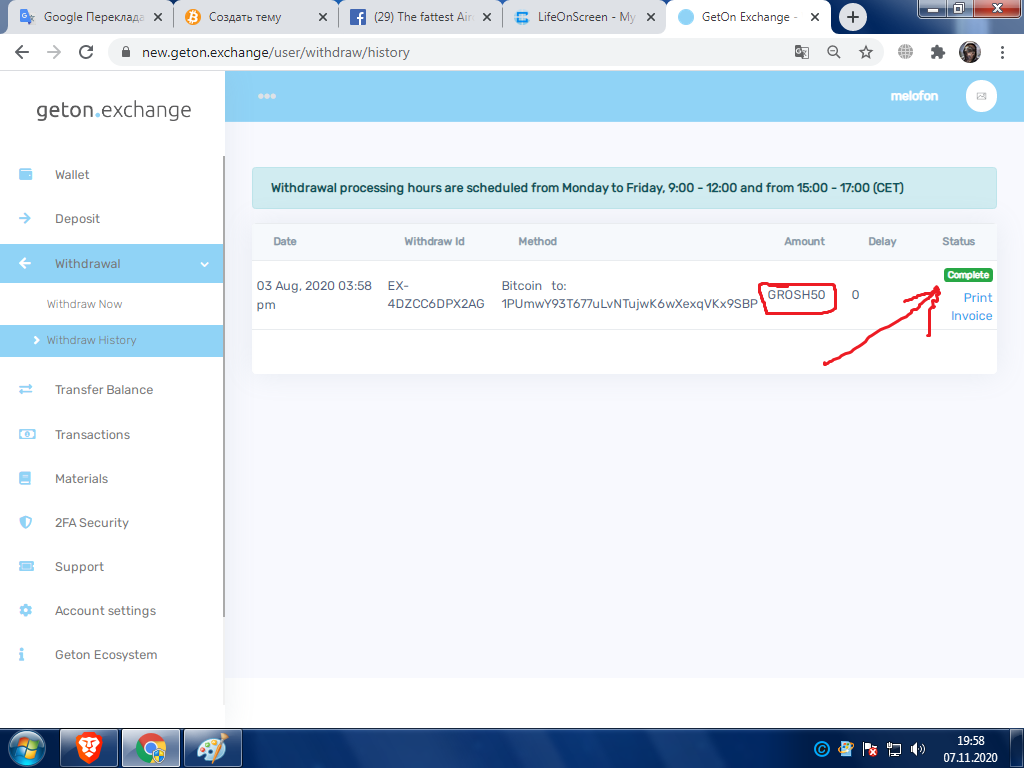Open Wallet in the sidebar
Image resolution: width=1024 pixels, height=768 pixels.
click(72, 174)
